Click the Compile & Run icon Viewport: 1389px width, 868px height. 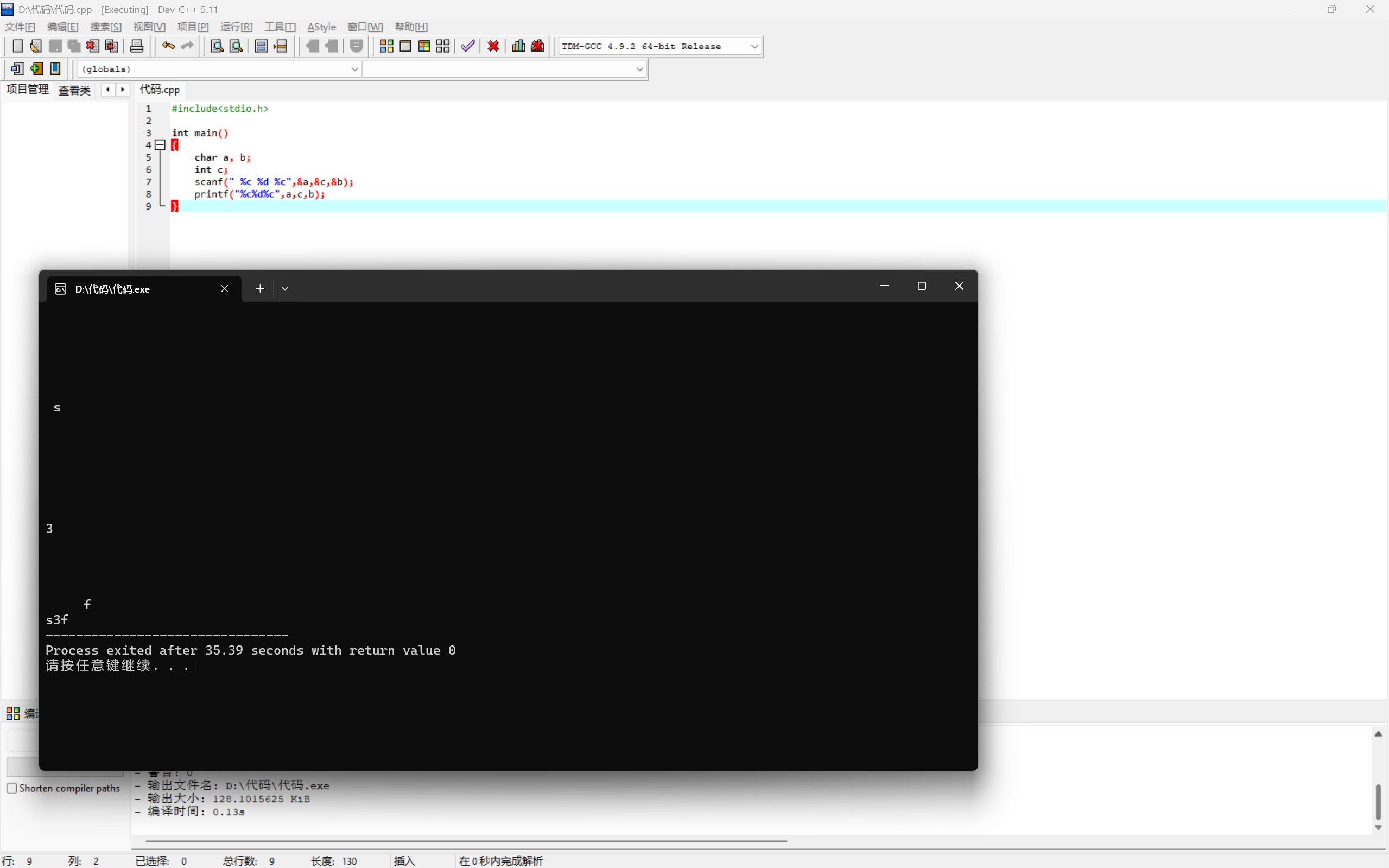(x=424, y=46)
